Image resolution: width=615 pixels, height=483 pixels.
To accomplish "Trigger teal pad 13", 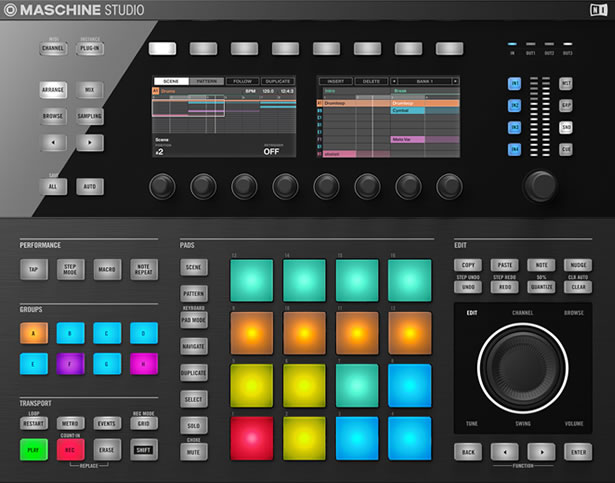I will pos(251,280).
